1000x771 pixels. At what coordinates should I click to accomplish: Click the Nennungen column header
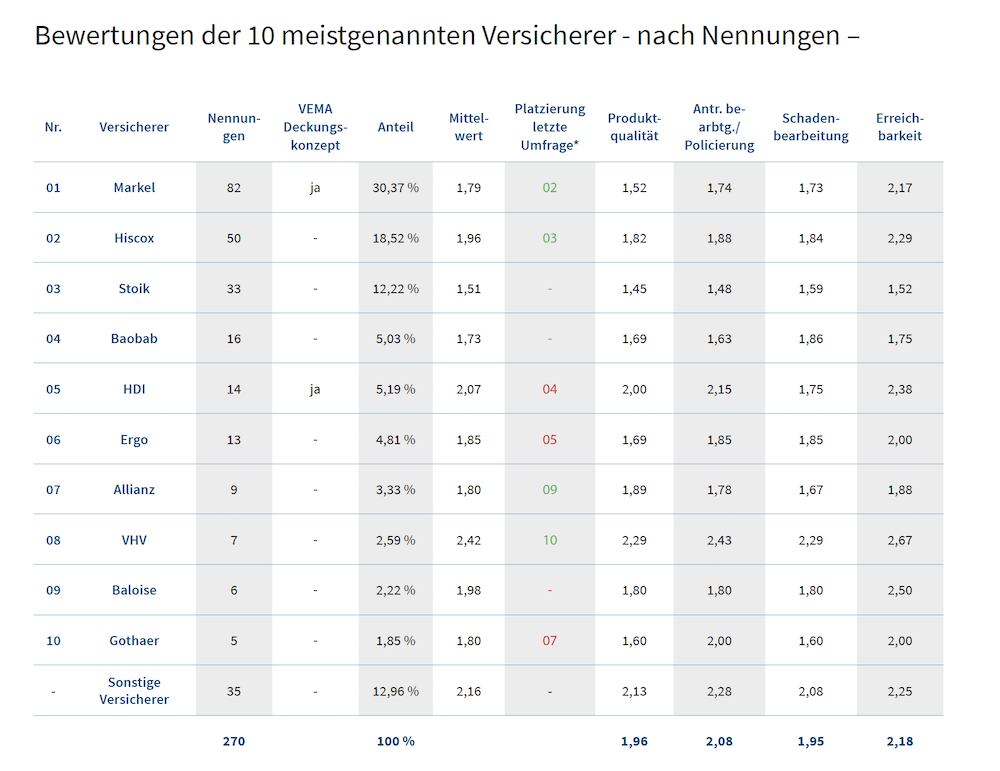click(233, 127)
